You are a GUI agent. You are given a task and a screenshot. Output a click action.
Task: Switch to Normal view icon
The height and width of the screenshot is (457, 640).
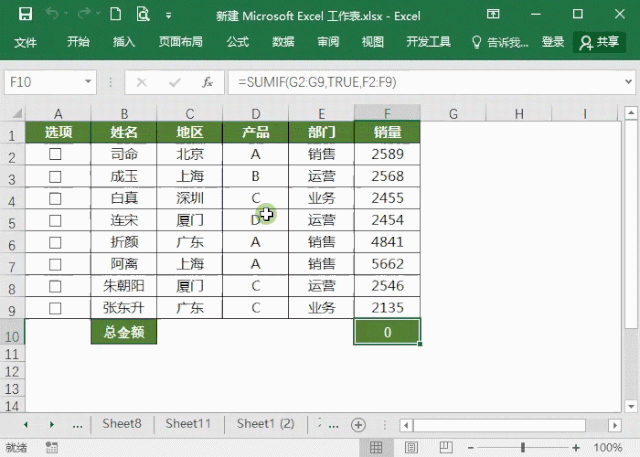pyautogui.click(x=376, y=448)
